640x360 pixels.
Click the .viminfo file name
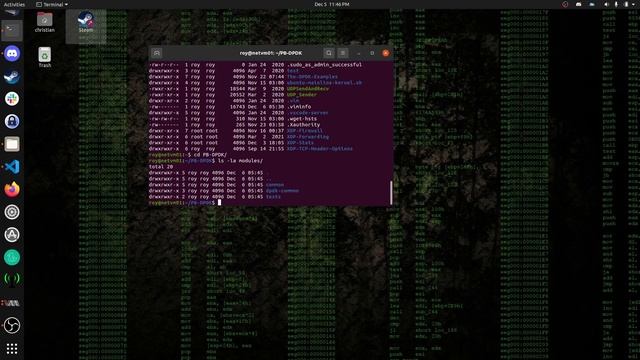pos(298,107)
